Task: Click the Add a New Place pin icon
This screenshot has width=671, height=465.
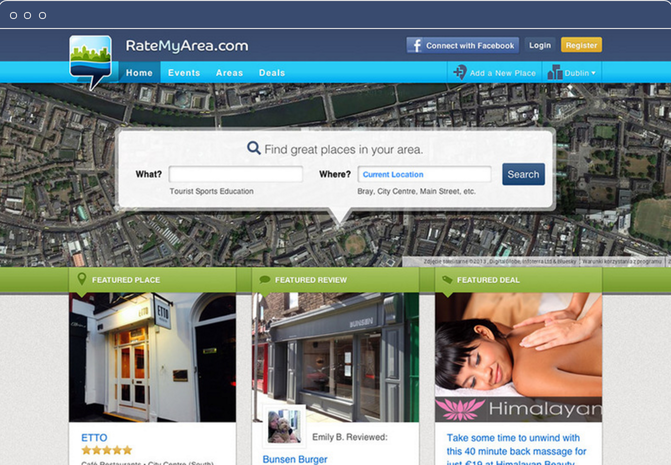Action: click(460, 72)
